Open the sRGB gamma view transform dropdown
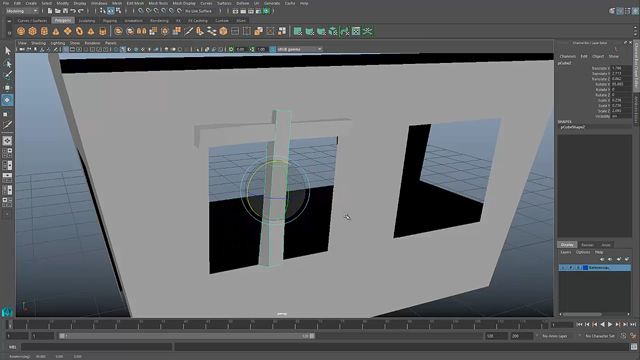Image resolution: width=640 pixels, height=360 pixels. coord(299,49)
